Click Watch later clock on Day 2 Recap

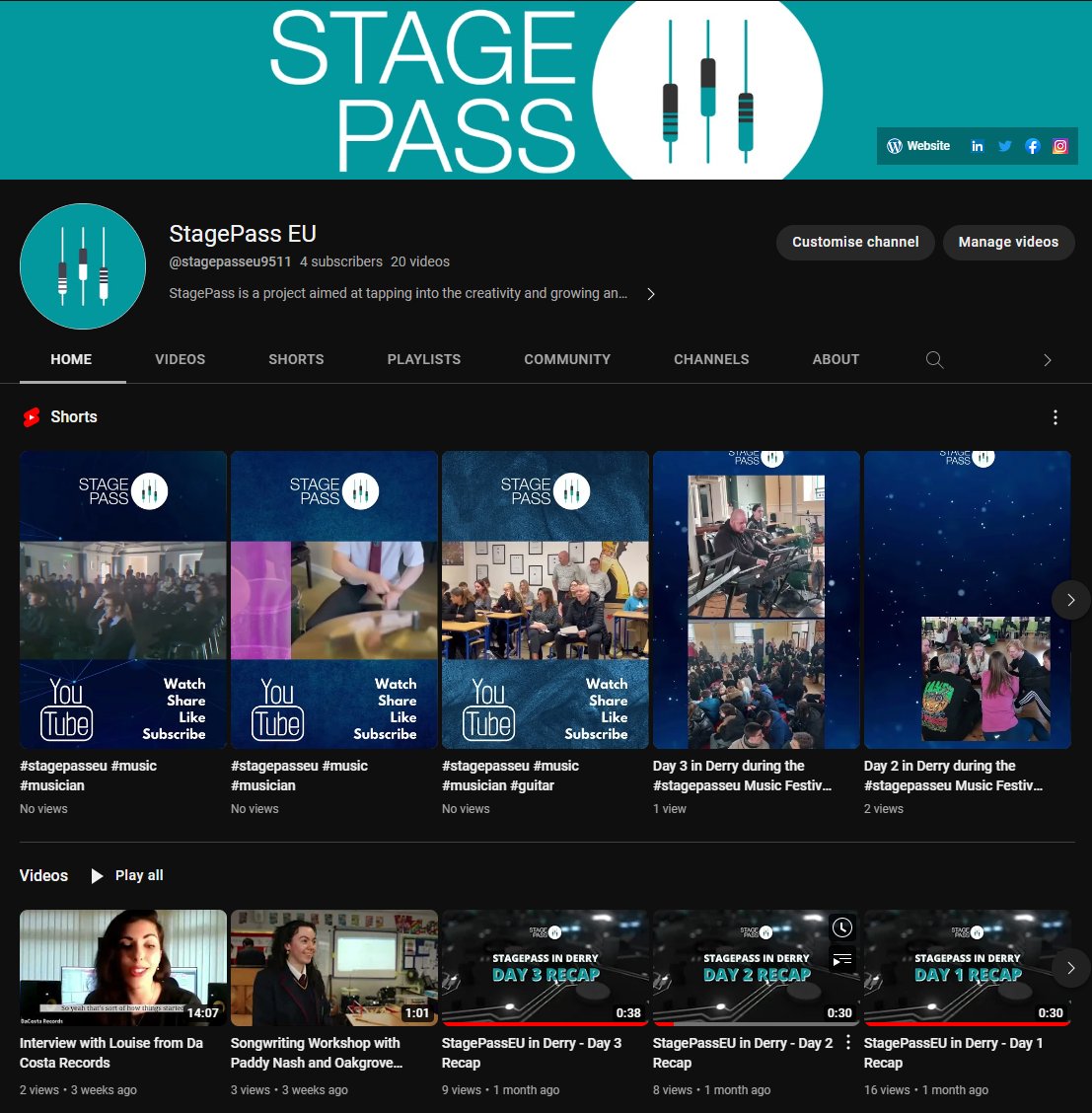tap(842, 927)
